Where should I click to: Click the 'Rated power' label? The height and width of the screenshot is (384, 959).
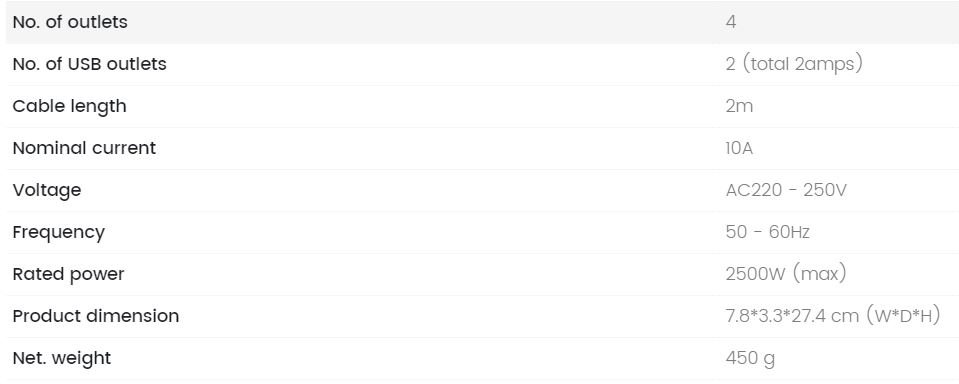[x=68, y=274]
